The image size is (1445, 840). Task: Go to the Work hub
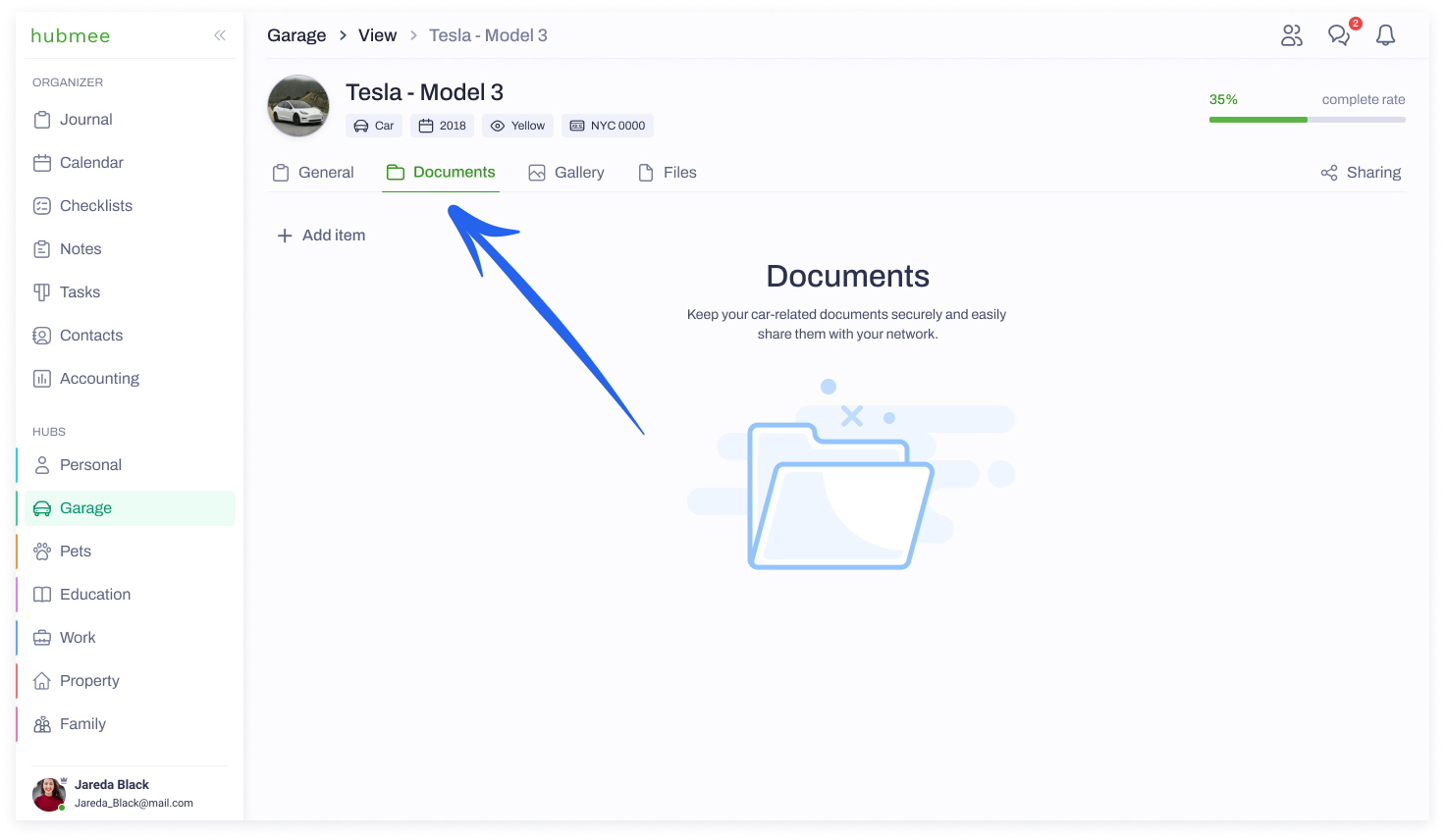pyautogui.click(x=129, y=638)
